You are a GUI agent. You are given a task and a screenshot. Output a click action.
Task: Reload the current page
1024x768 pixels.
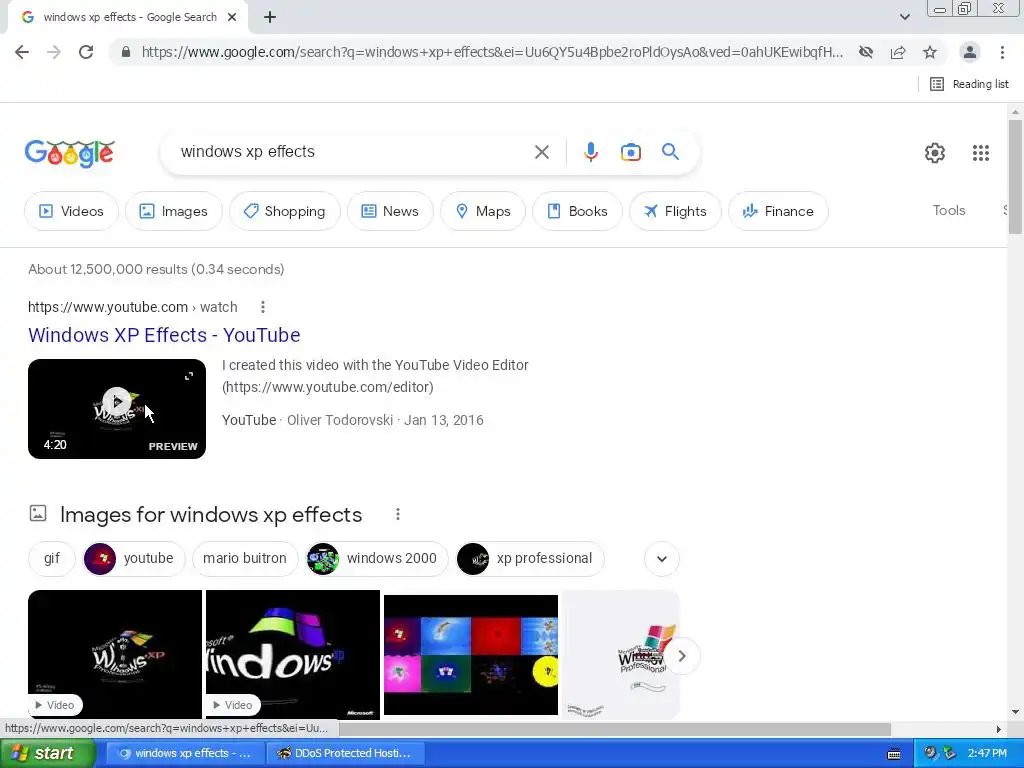(86, 52)
